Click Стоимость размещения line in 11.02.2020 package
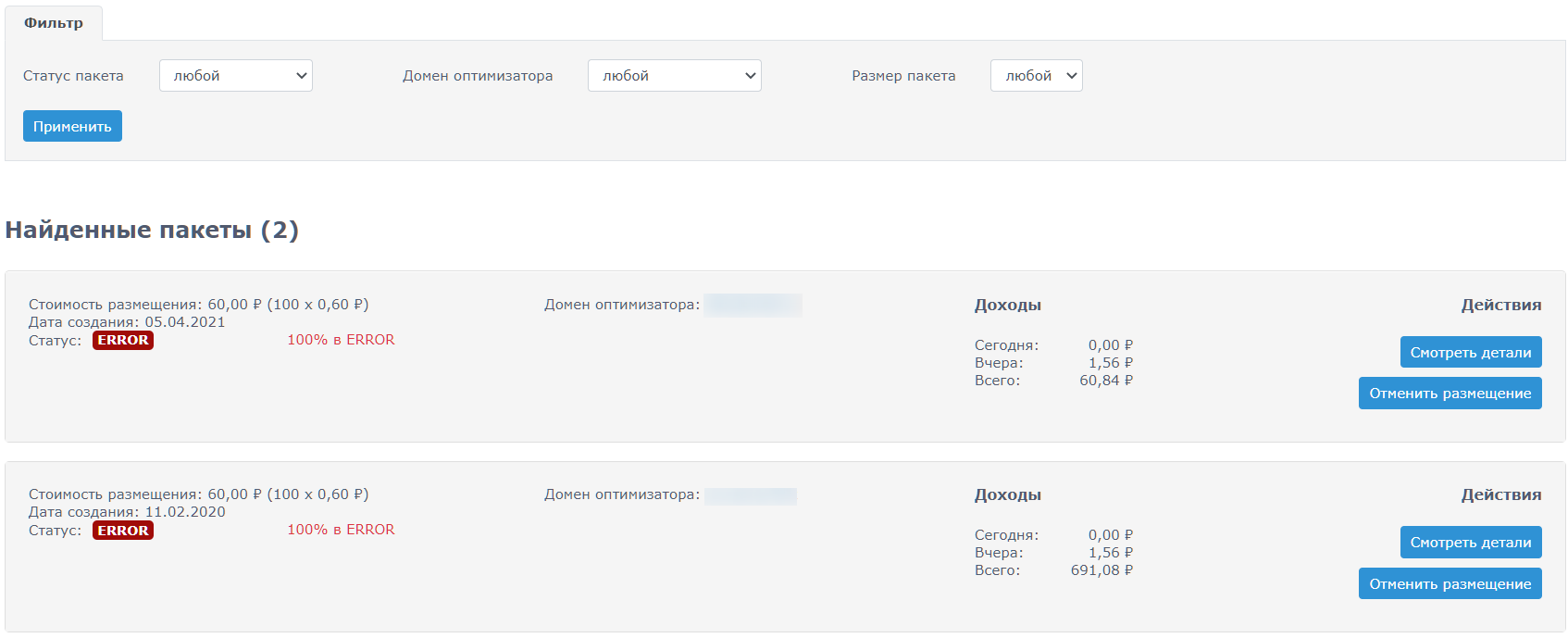Image resolution: width=1568 pixels, height=638 pixels. pyautogui.click(x=198, y=494)
